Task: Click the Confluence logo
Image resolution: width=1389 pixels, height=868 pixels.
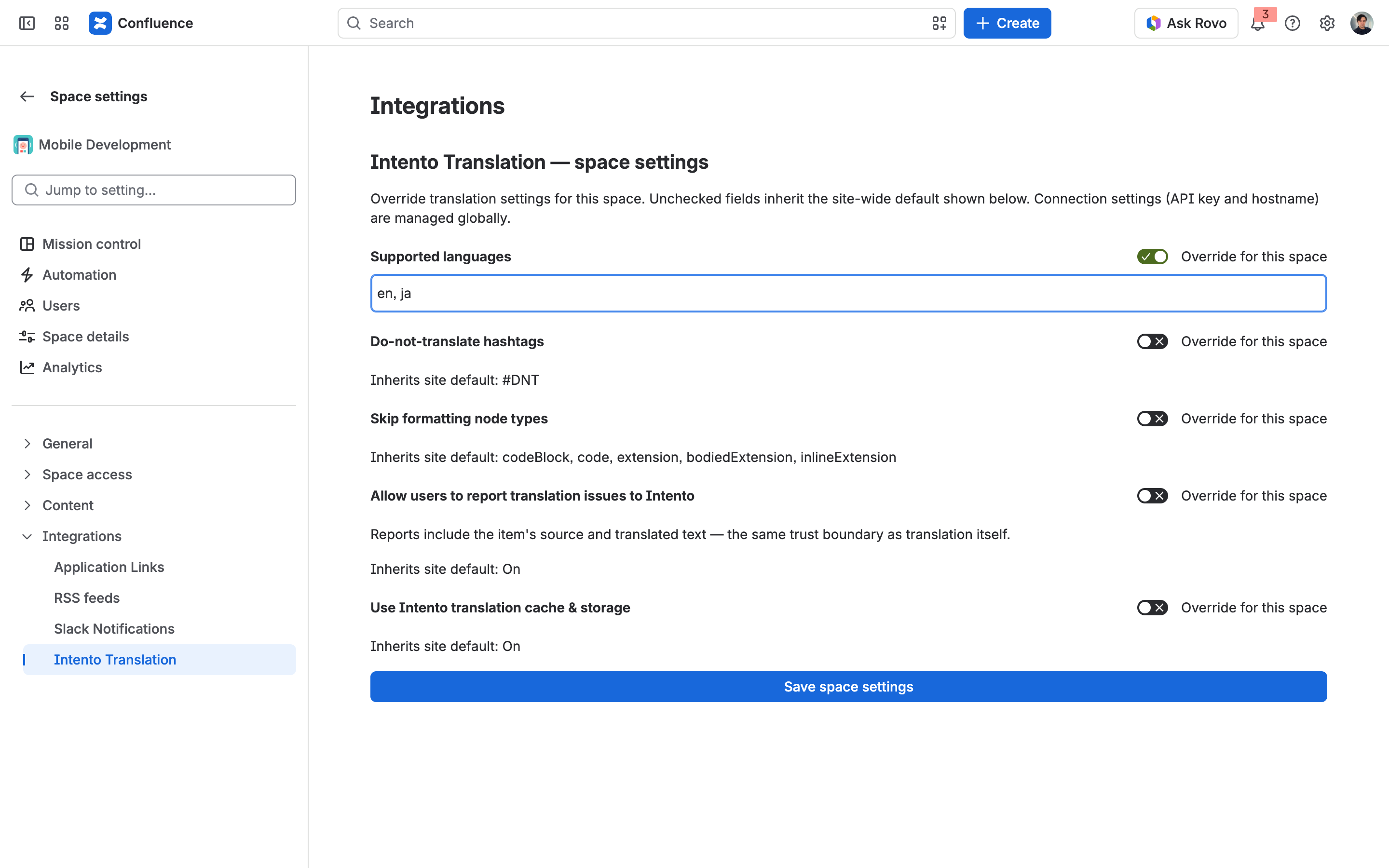Action: coord(100,23)
